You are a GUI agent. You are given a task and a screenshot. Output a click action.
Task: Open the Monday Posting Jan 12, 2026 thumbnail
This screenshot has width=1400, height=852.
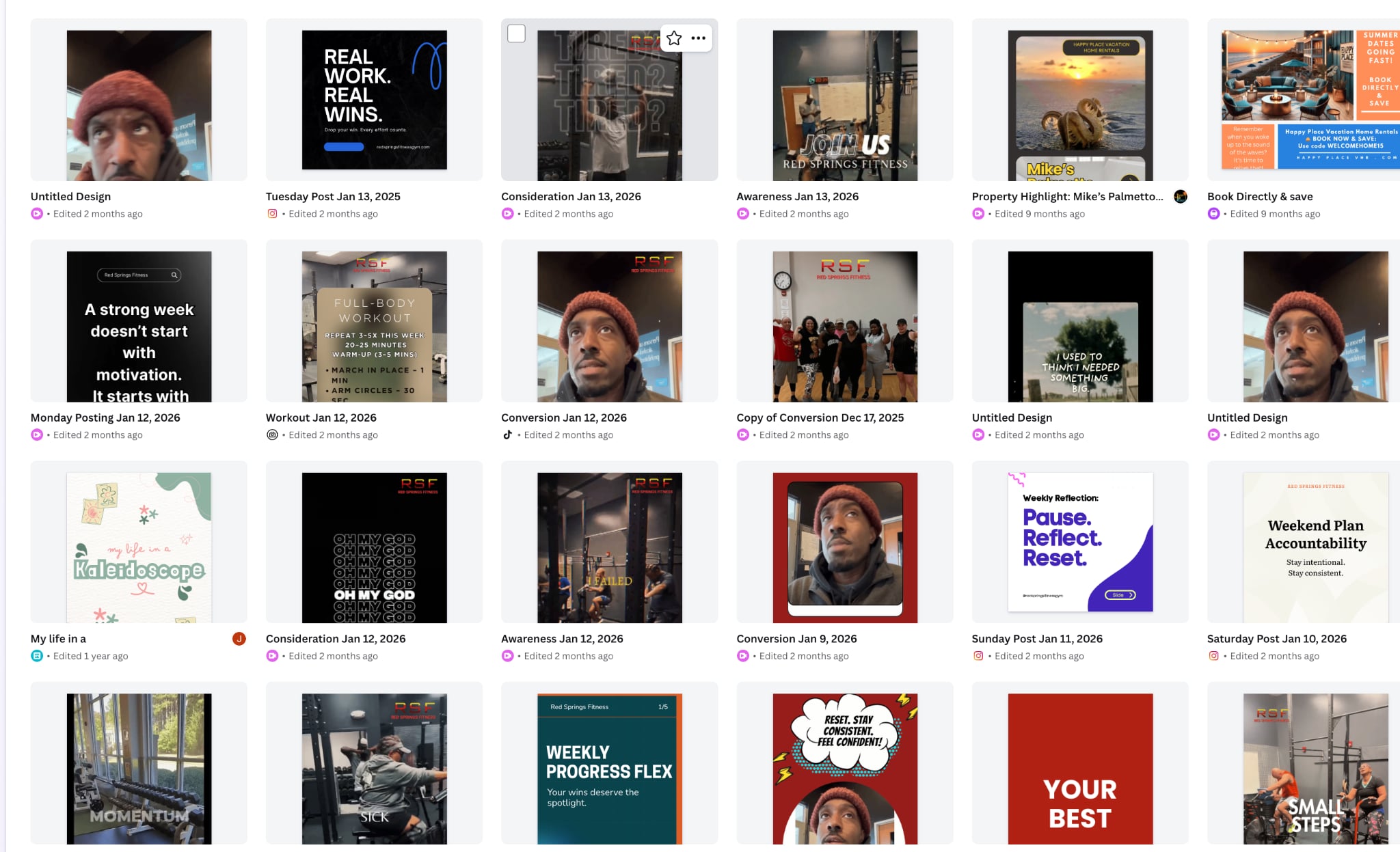click(139, 327)
